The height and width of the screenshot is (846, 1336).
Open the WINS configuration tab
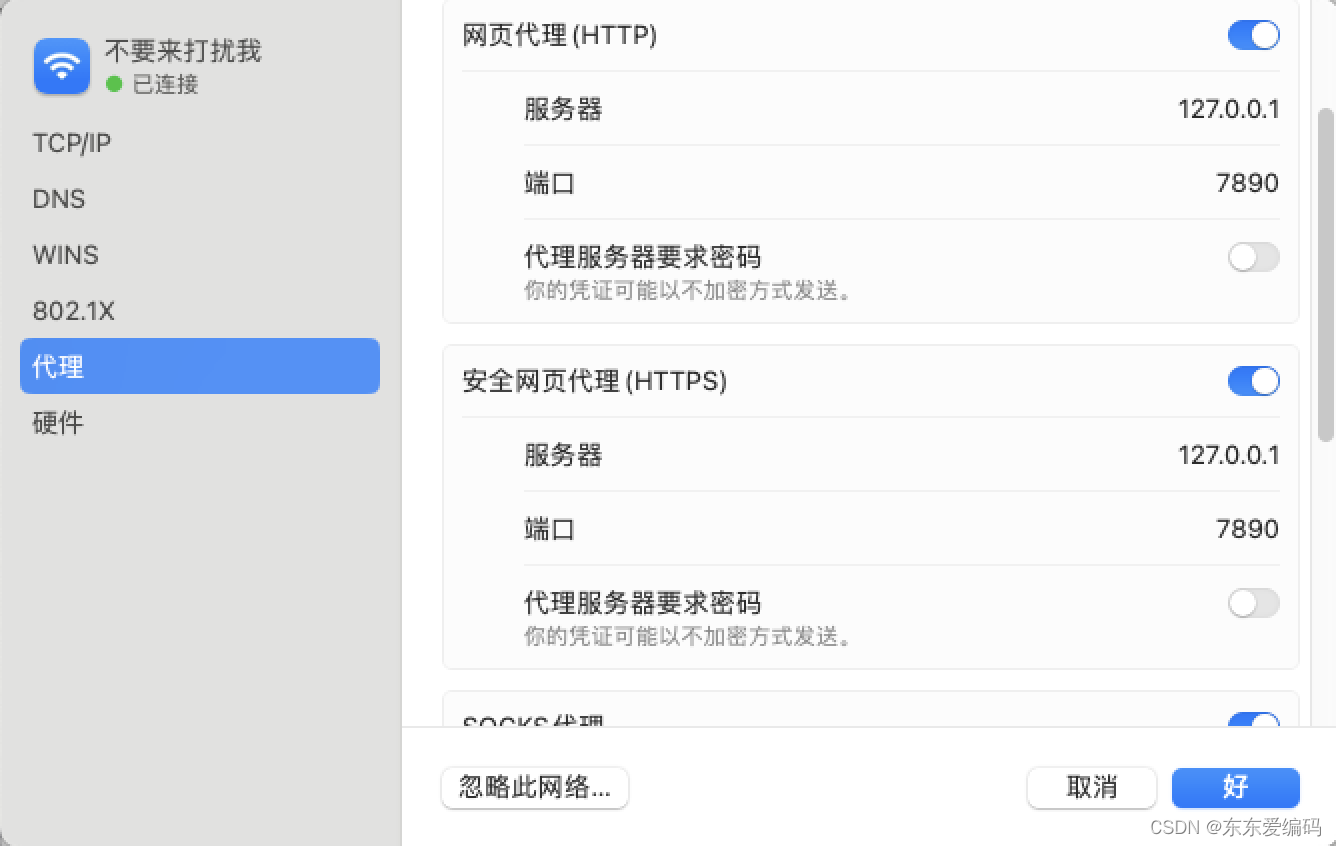(65, 255)
